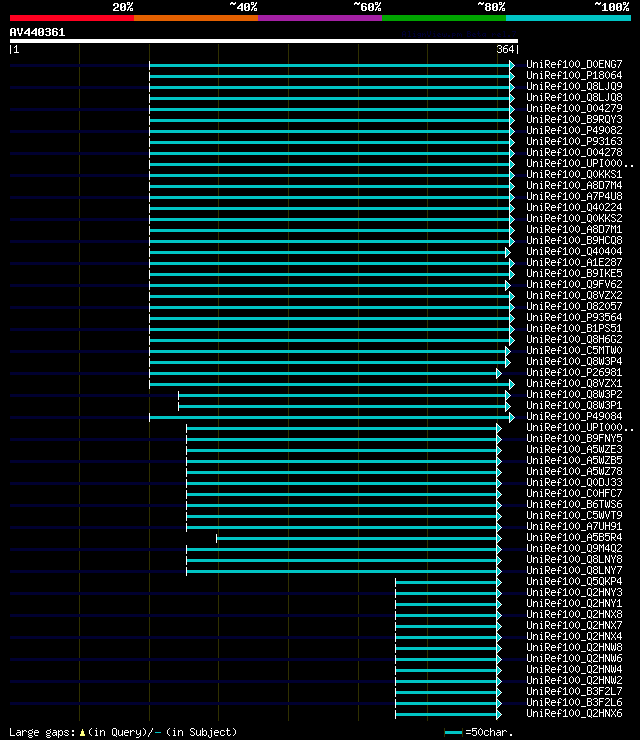The image size is (640, 740).
Task: Select the UniRef100_B3F2L7 label
Action: pos(574,691)
